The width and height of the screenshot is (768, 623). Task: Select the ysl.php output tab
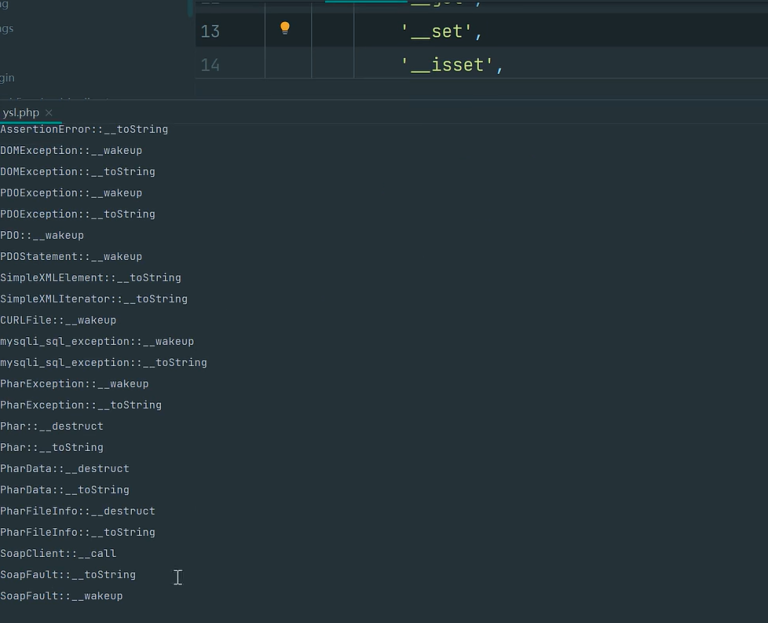21,113
